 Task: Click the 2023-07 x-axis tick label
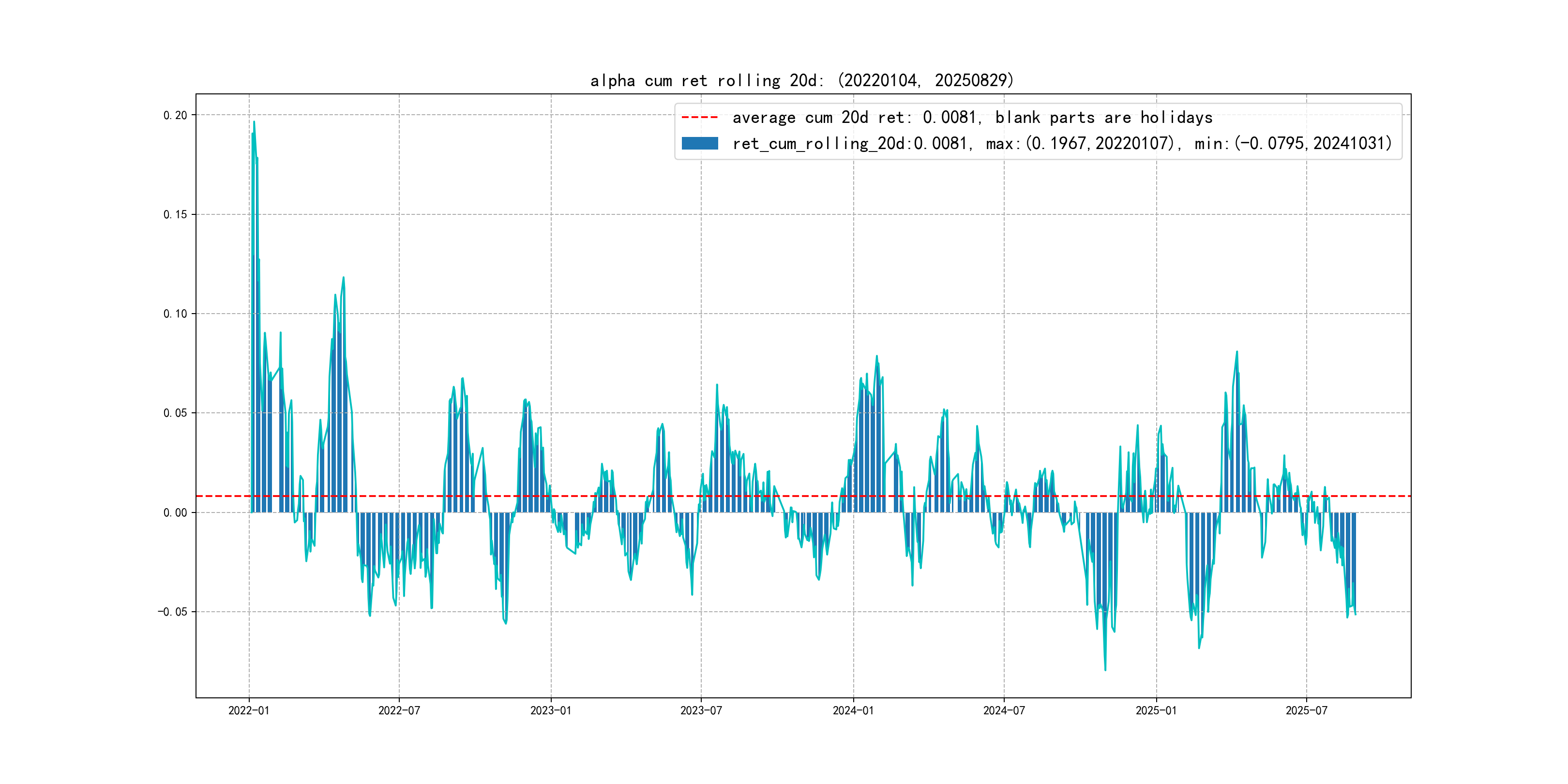(x=701, y=710)
